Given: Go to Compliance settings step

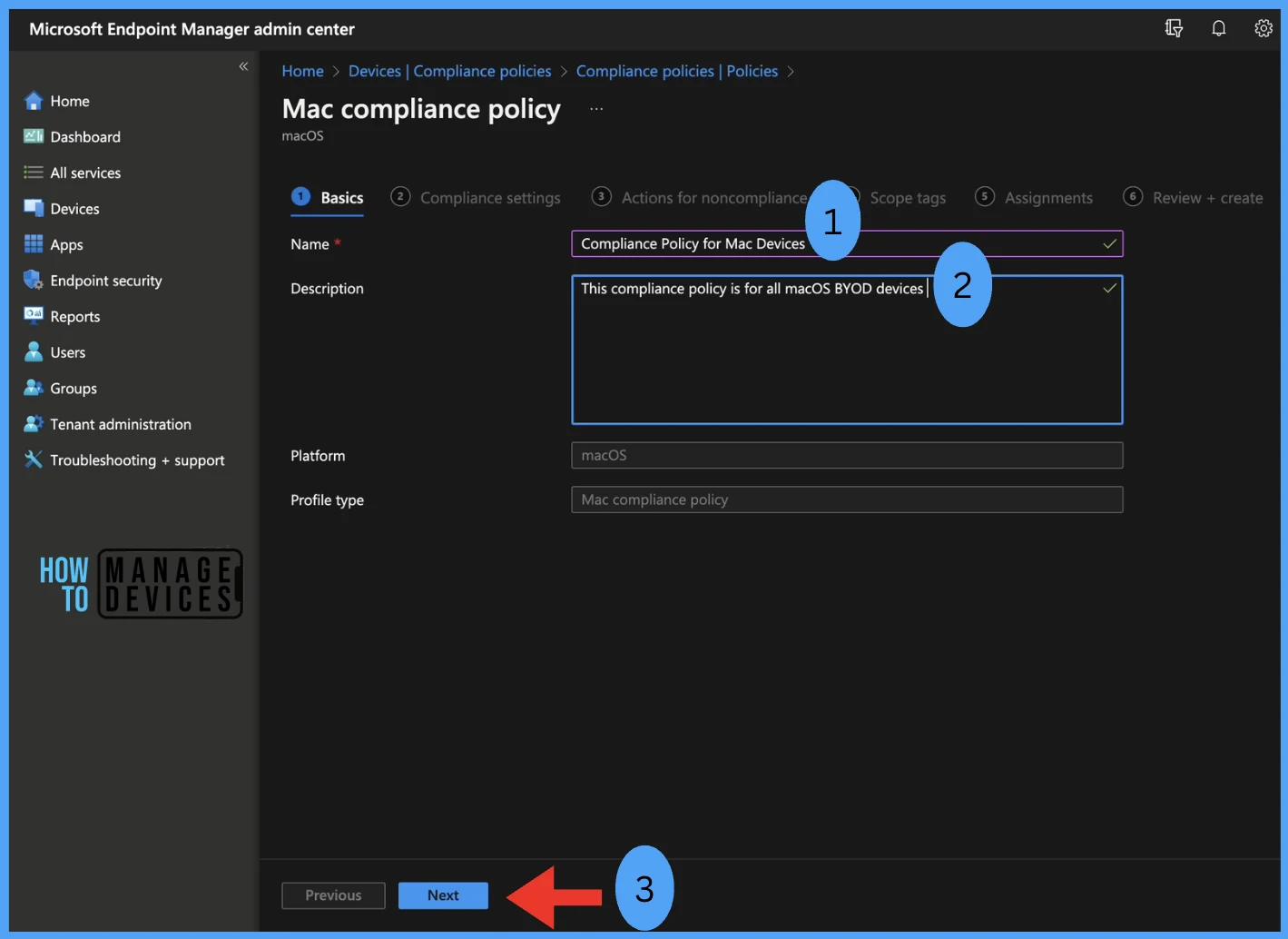Looking at the screenshot, I should tap(476, 197).
